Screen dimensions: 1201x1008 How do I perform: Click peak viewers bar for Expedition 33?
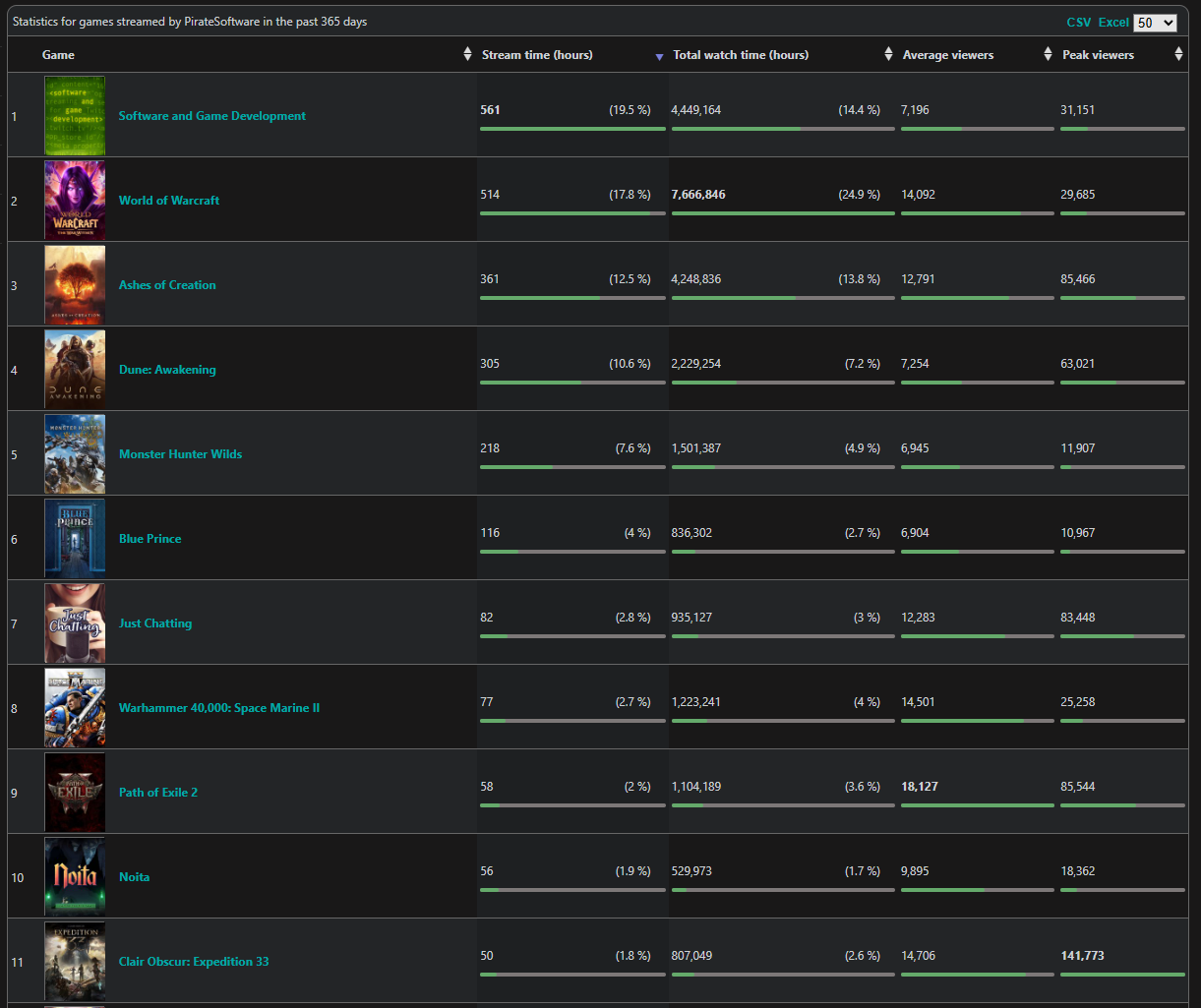click(x=1122, y=975)
